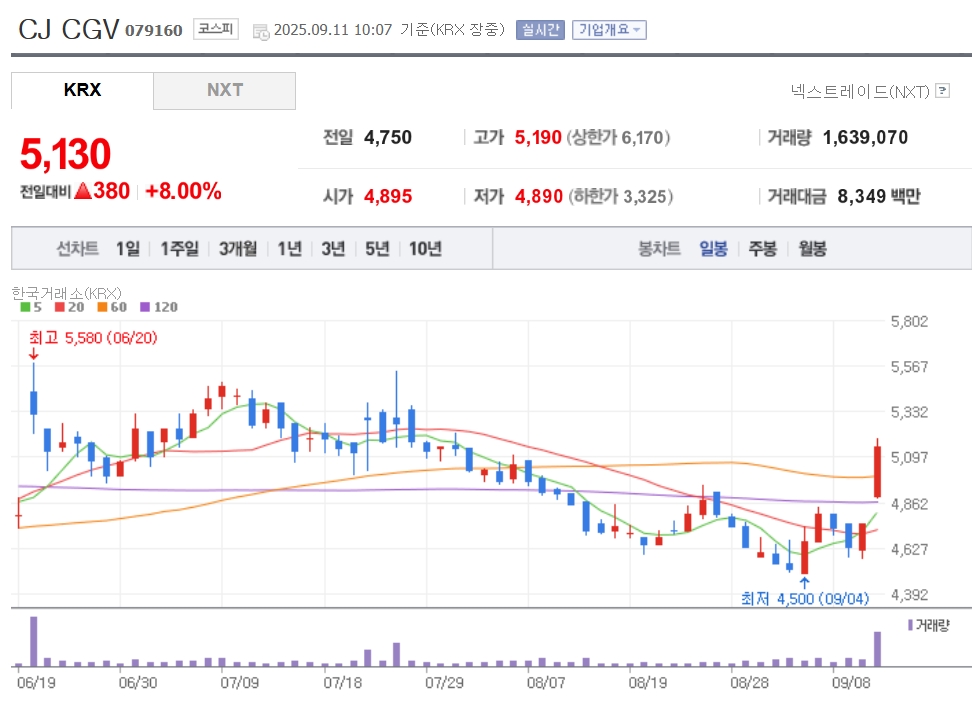Click the latest tall volume bar on 09/11
The image size is (972, 706).
(877, 649)
